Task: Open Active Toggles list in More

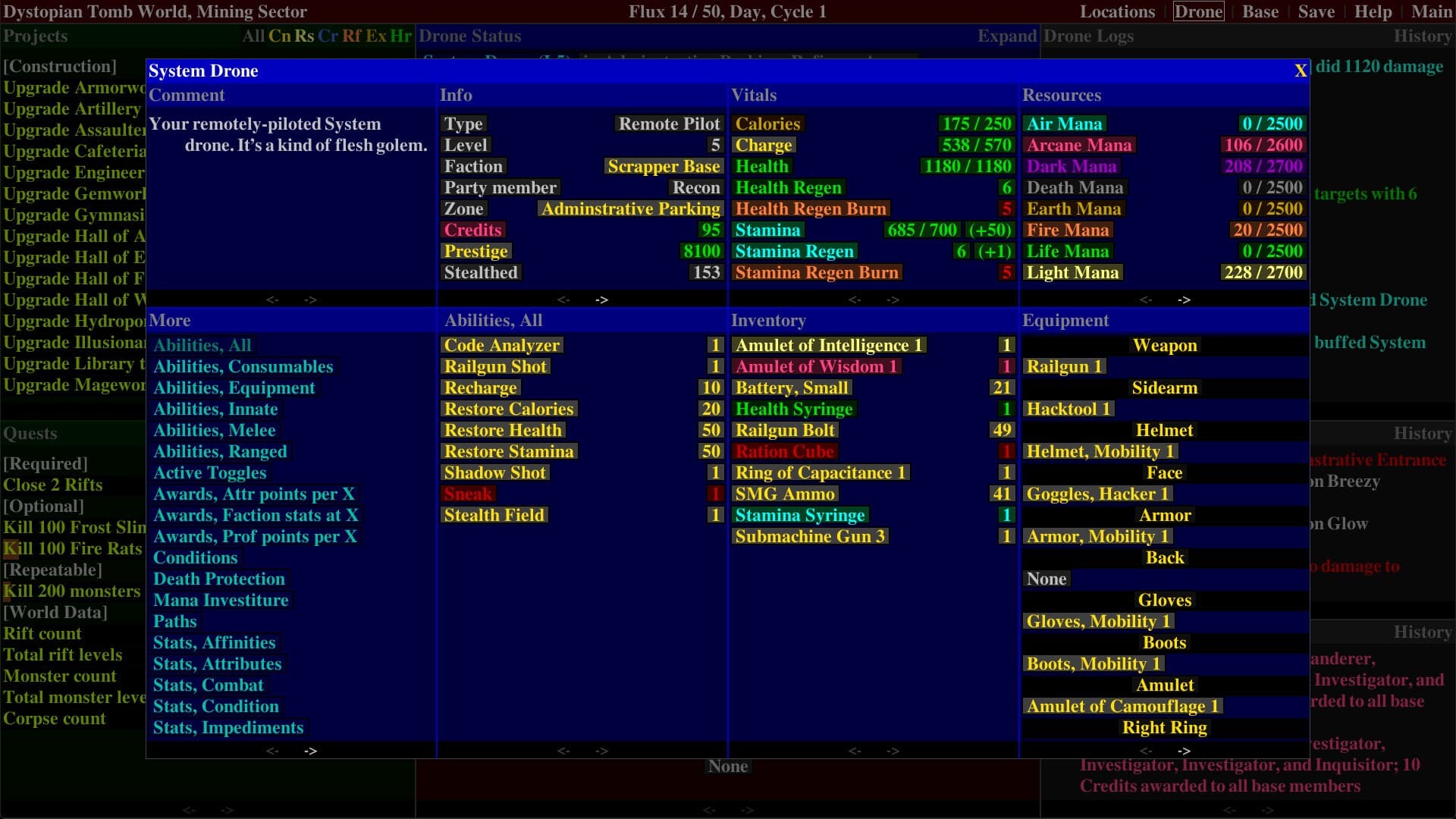Action: [x=209, y=473]
